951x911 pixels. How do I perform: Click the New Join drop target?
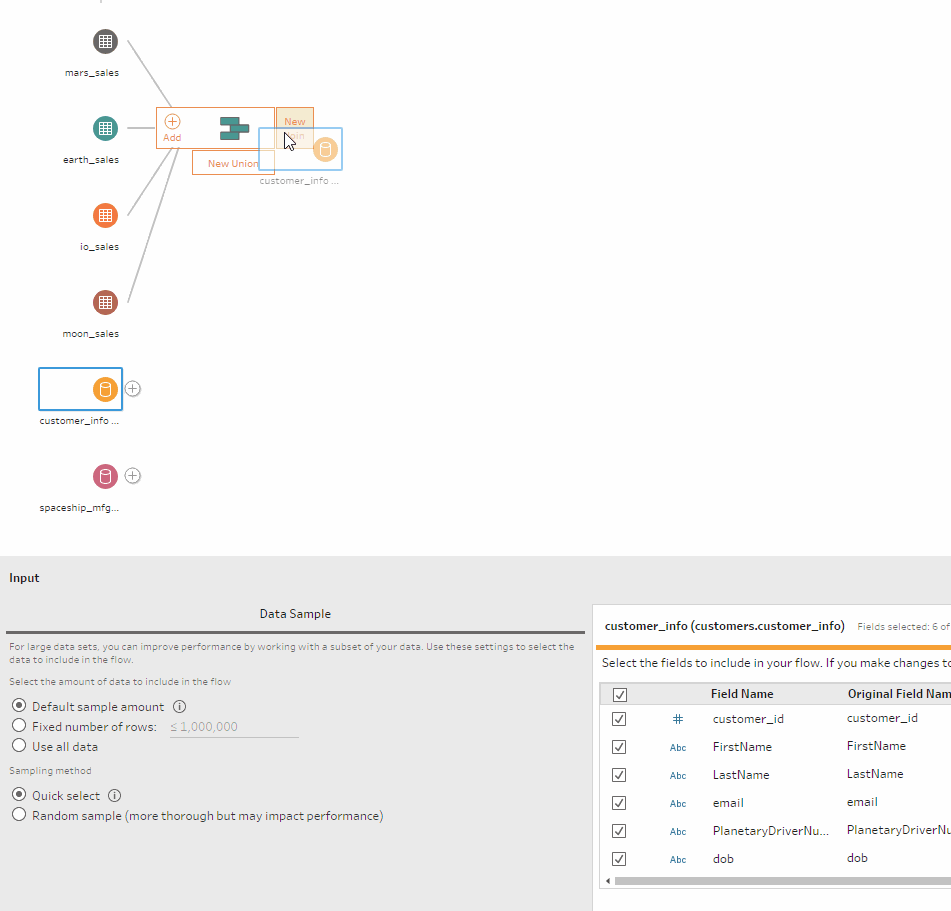(x=294, y=127)
